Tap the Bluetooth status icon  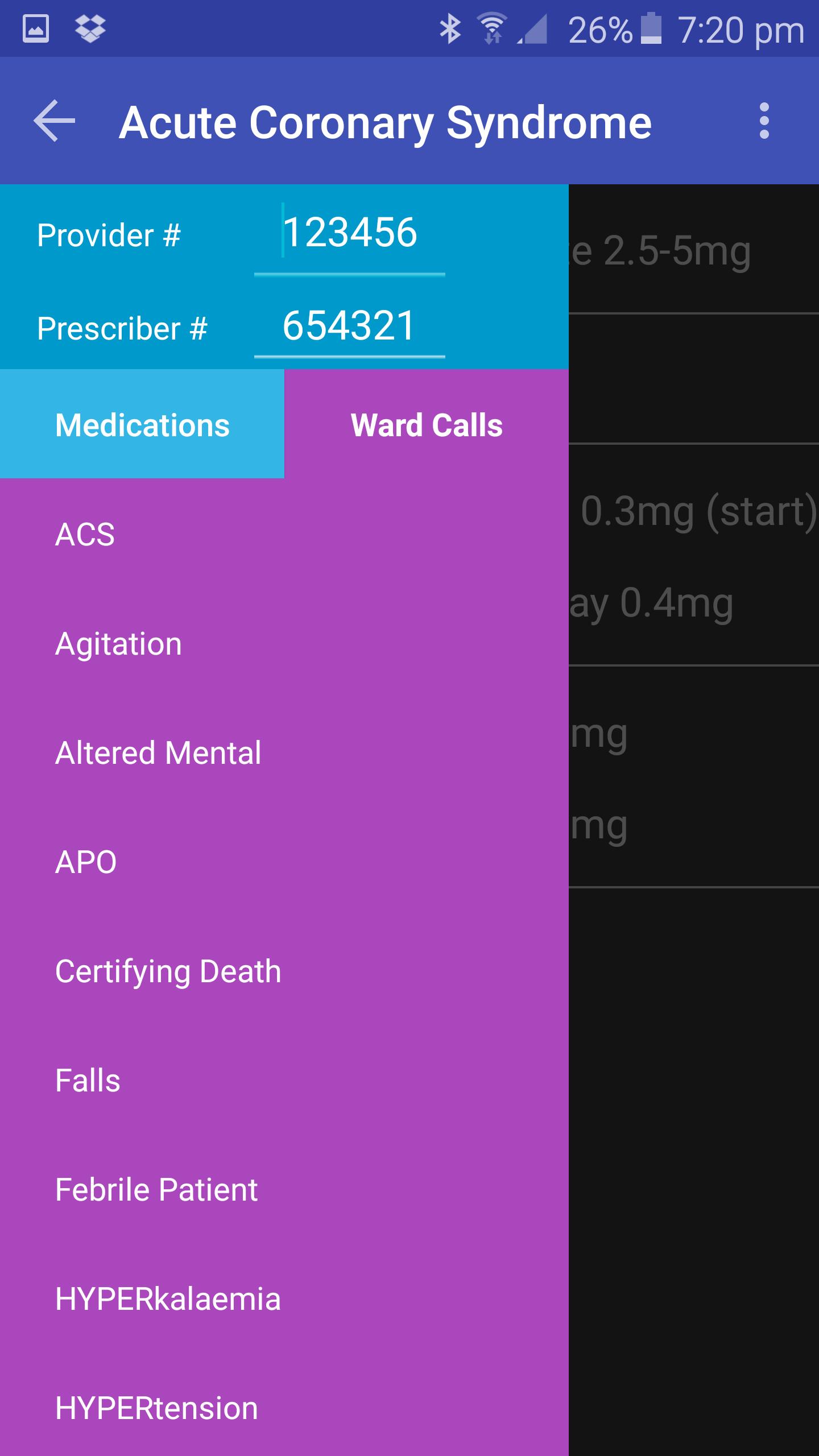(450, 28)
